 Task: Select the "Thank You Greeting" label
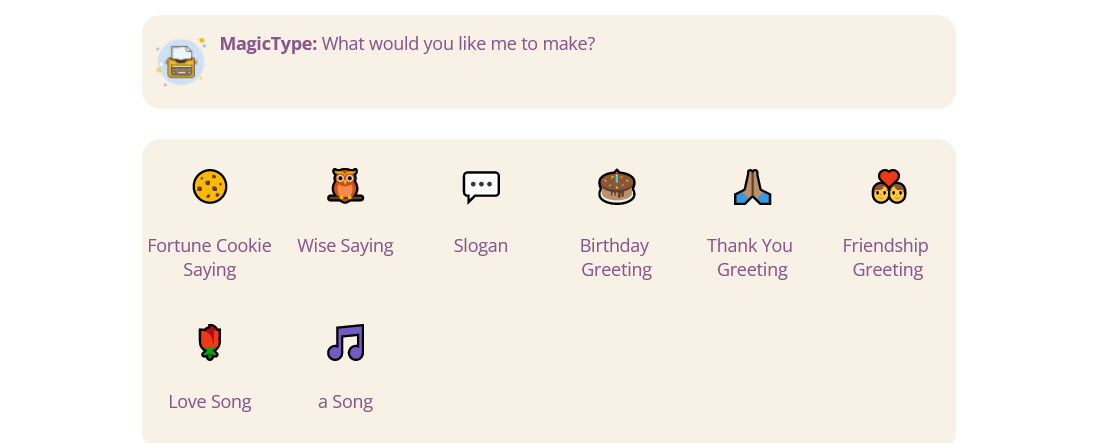point(752,257)
